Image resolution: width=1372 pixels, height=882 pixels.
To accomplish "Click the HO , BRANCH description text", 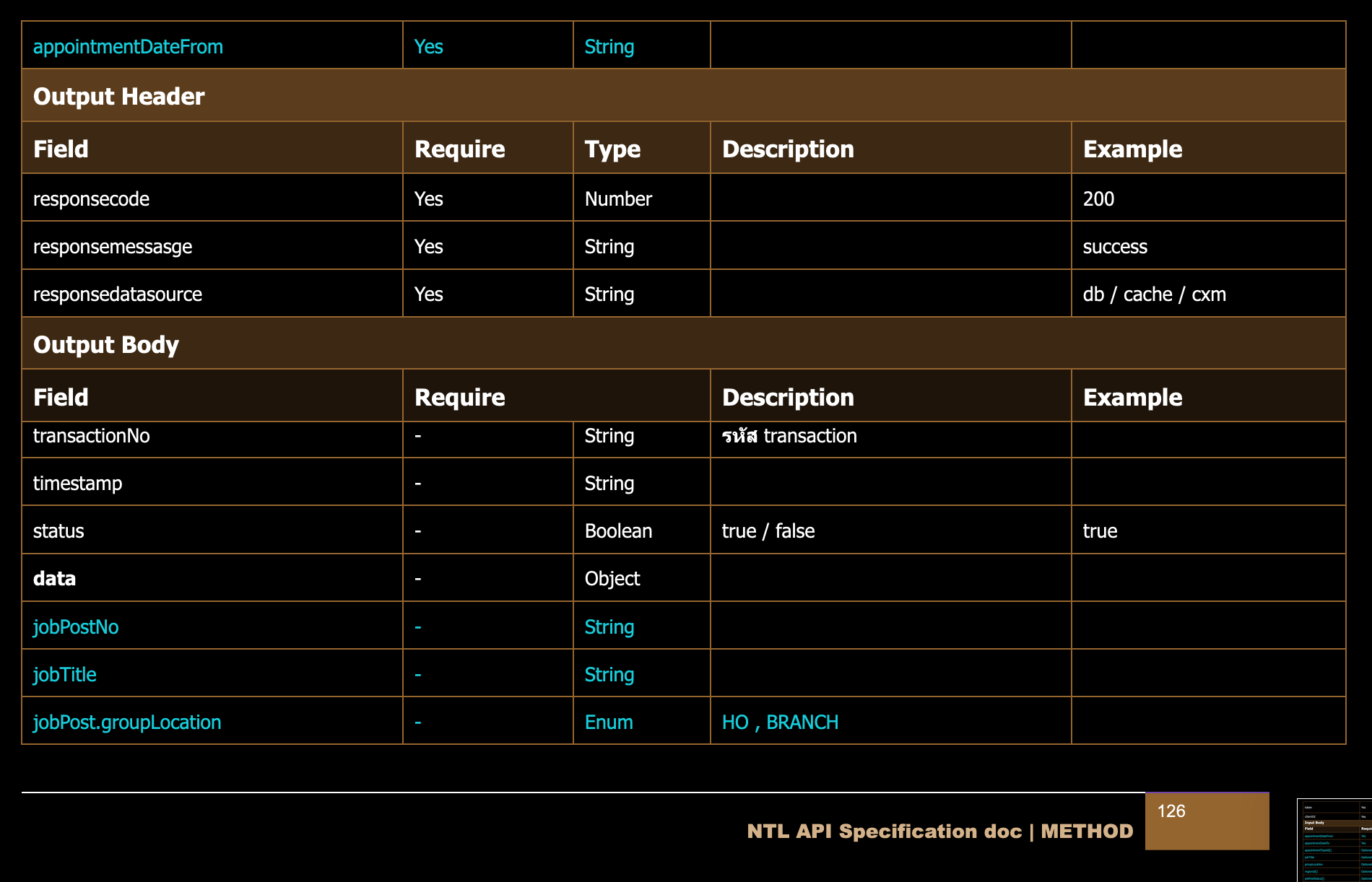I will [x=780, y=722].
